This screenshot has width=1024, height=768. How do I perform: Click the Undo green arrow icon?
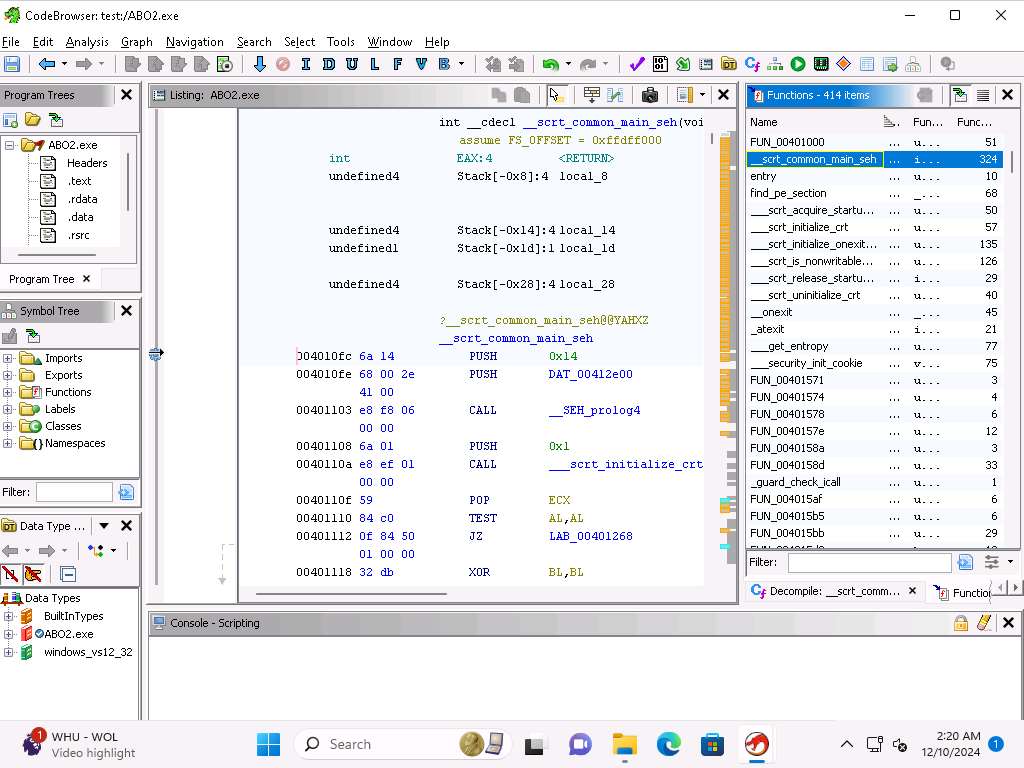(550, 64)
